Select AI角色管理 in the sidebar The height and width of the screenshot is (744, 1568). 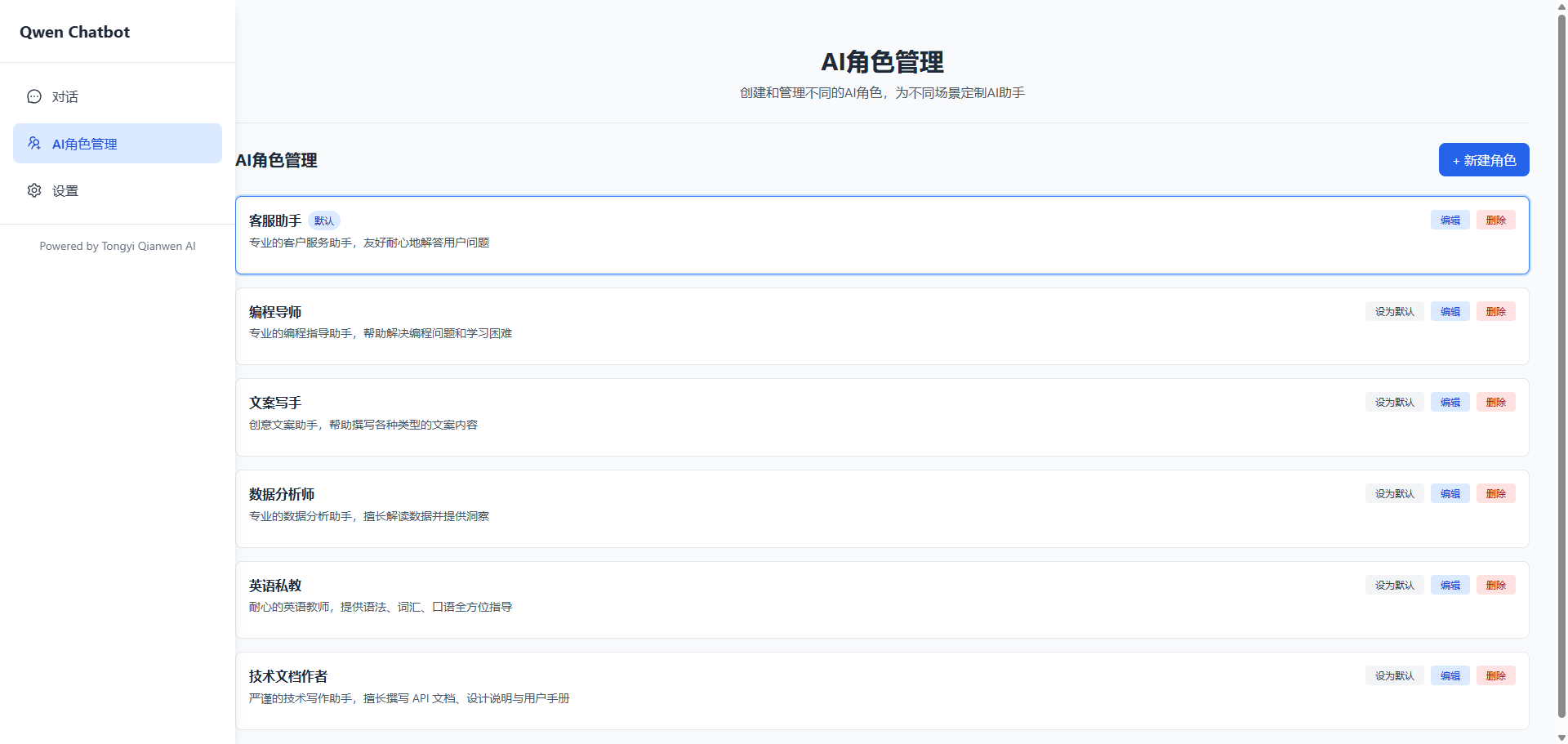(118, 143)
